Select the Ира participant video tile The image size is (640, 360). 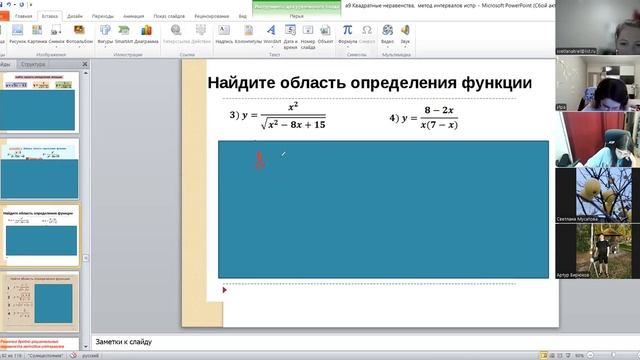[x=598, y=83]
